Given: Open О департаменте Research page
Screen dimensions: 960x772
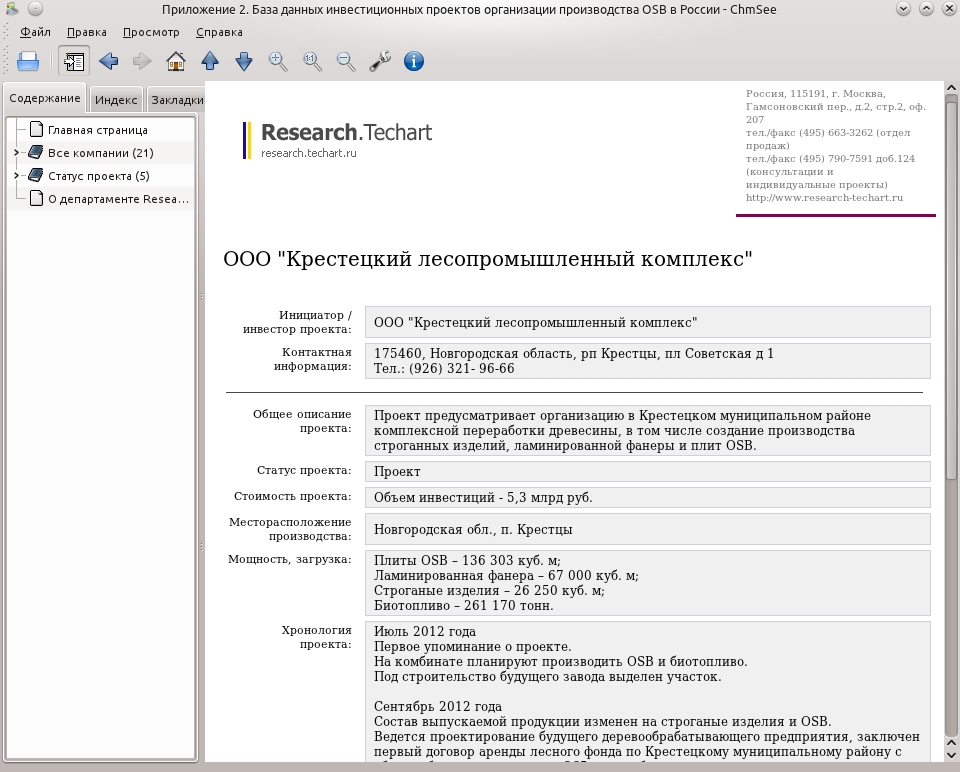Looking at the screenshot, I should (x=119, y=199).
